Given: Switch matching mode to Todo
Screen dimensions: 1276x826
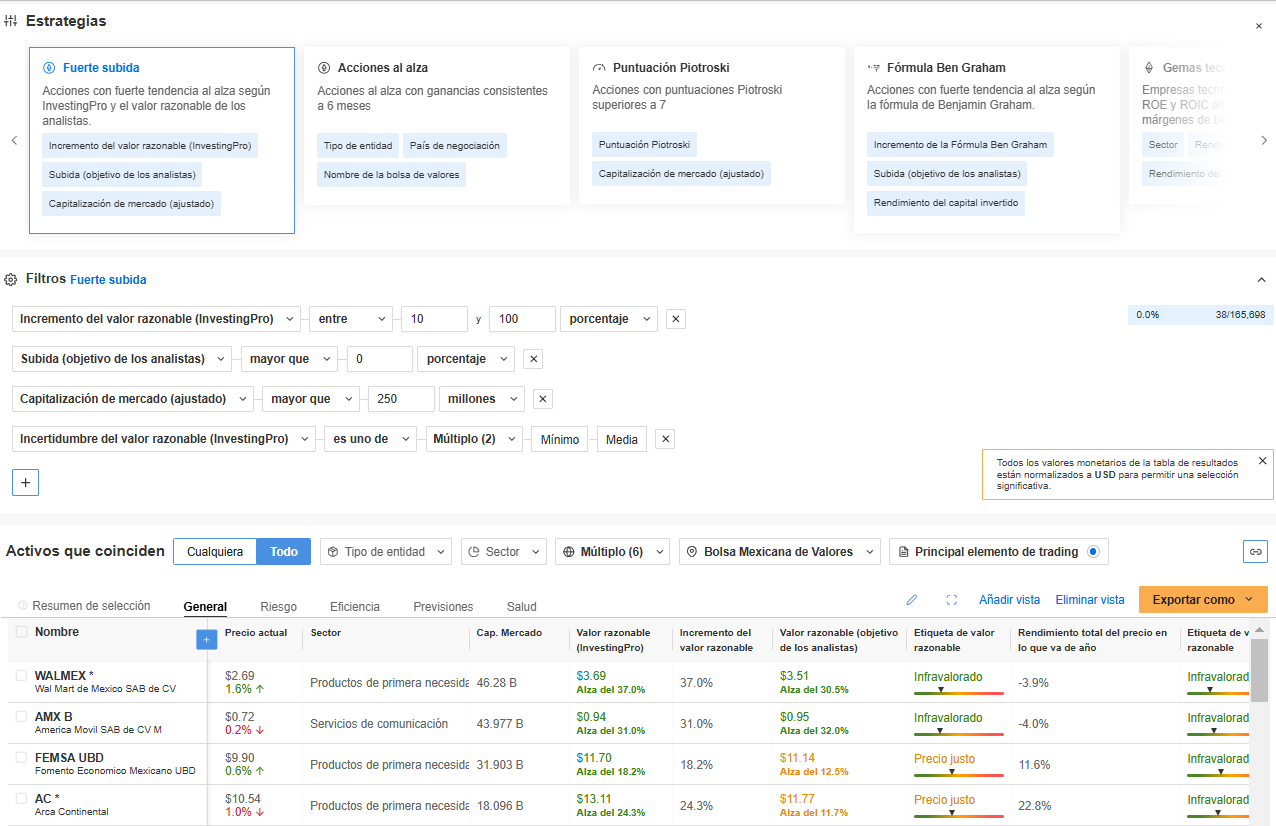Looking at the screenshot, I should coord(284,552).
